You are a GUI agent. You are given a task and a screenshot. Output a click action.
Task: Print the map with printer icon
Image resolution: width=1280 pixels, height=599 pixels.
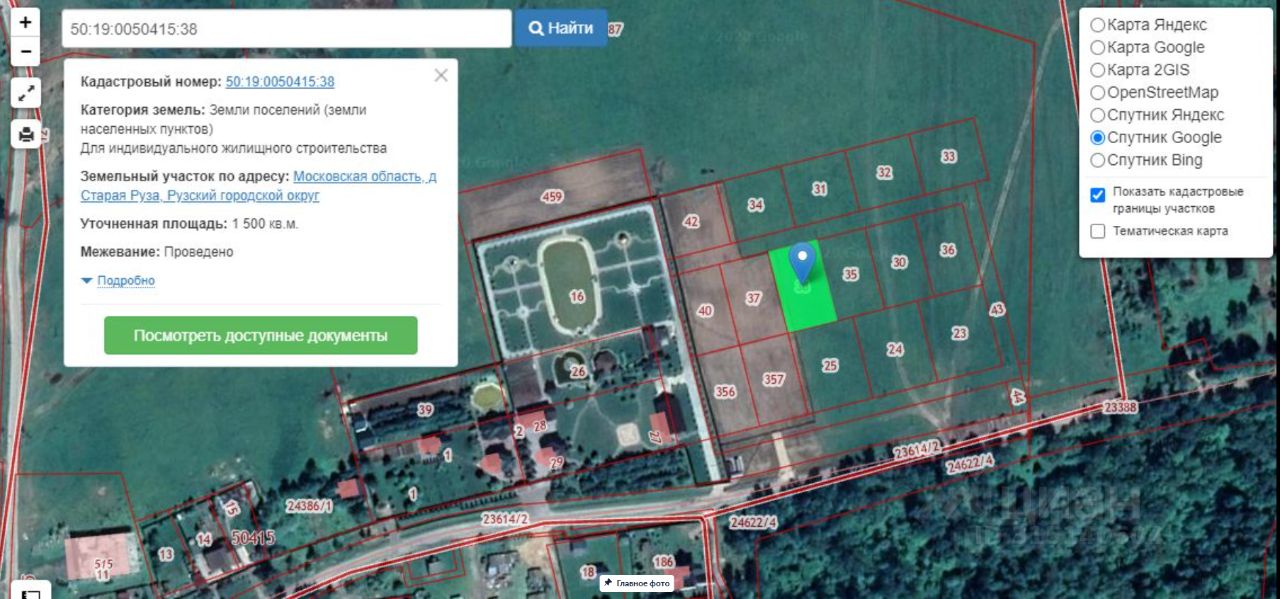(26, 135)
